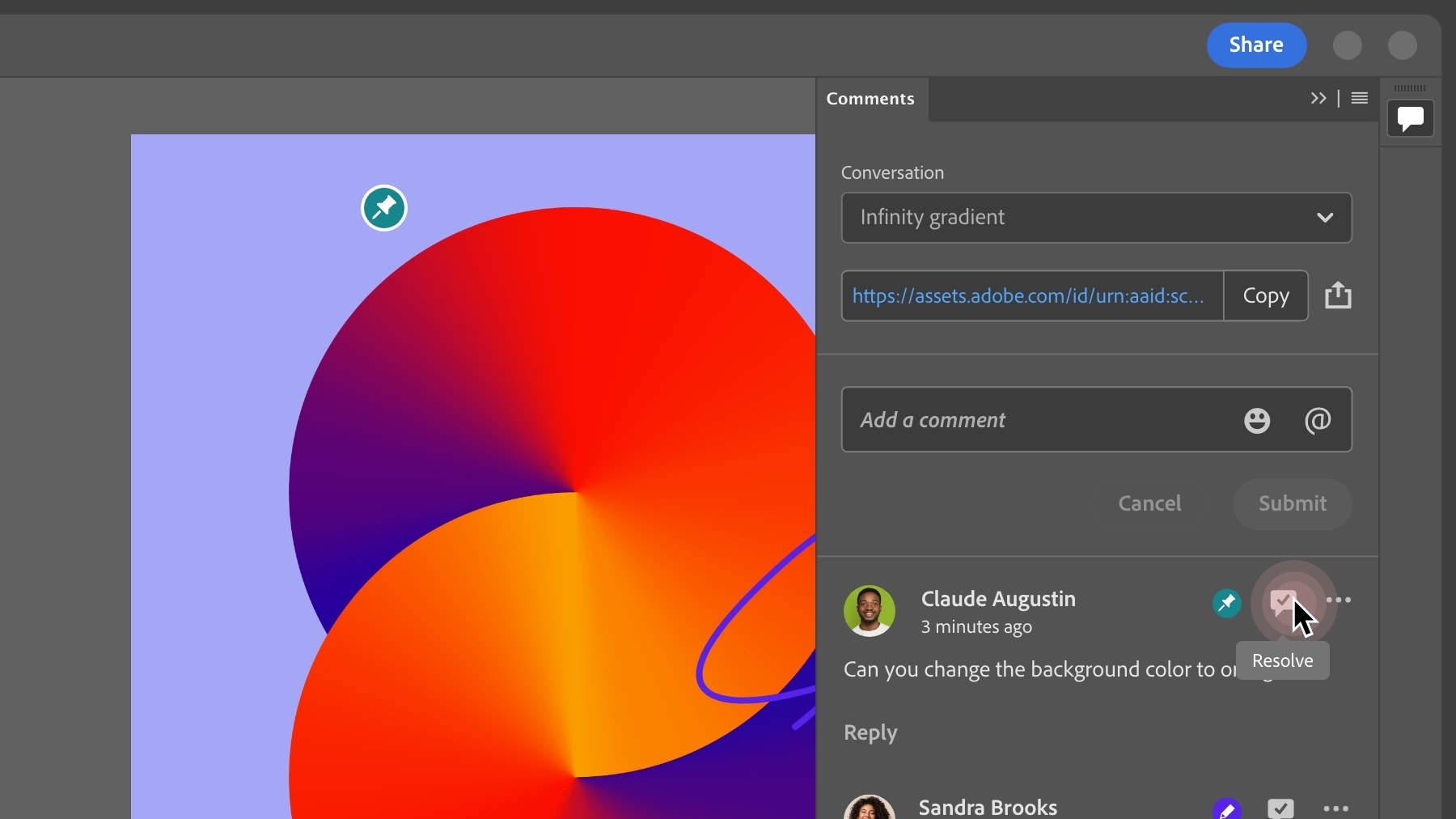The width and height of the screenshot is (1456, 819).
Task: Click the blue Share button
Action: point(1256,45)
